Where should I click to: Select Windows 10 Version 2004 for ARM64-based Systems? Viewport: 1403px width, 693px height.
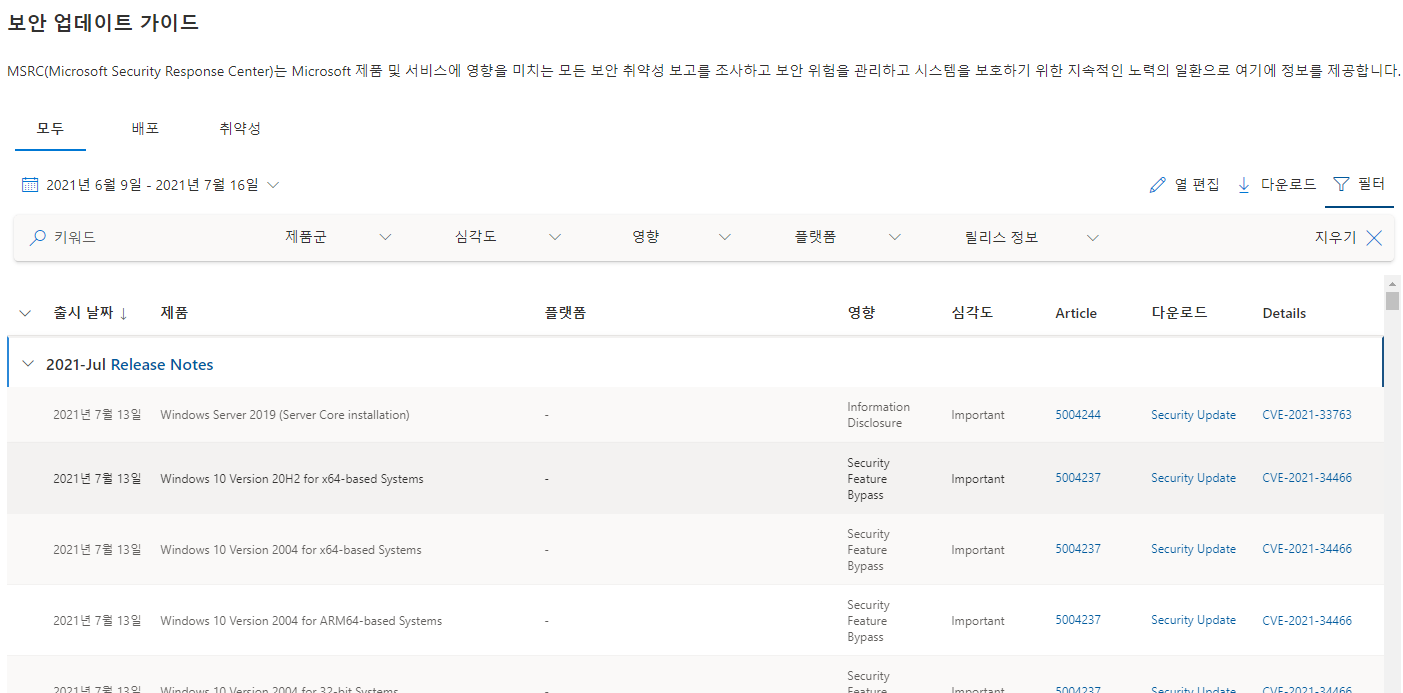tap(301, 621)
